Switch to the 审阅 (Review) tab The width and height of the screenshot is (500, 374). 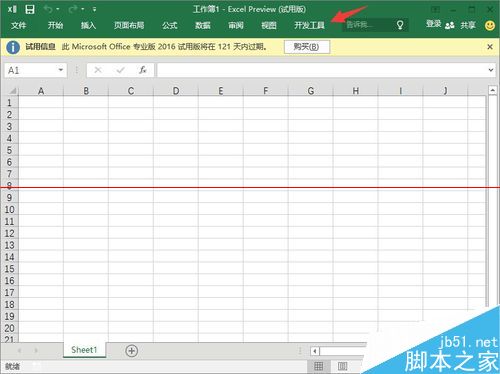point(236,25)
